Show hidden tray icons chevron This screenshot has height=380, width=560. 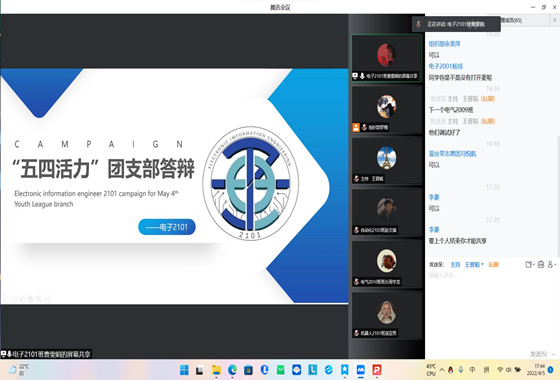[x=442, y=370]
